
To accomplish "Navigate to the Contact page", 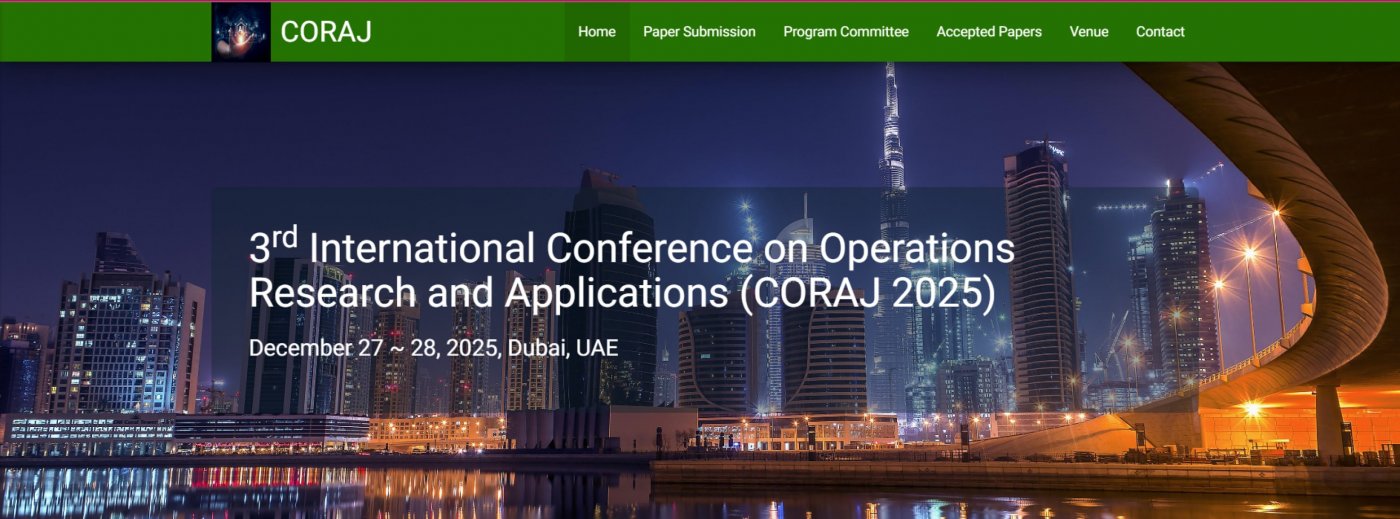I will pos(1160,32).
